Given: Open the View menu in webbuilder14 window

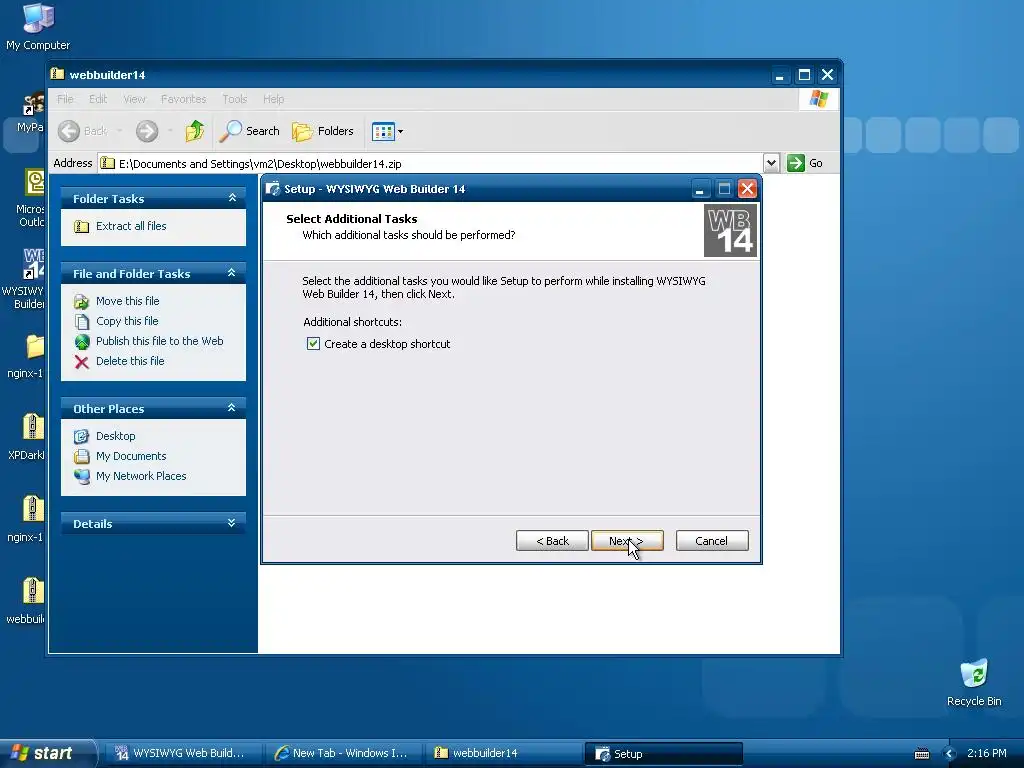Looking at the screenshot, I should [x=134, y=99].
